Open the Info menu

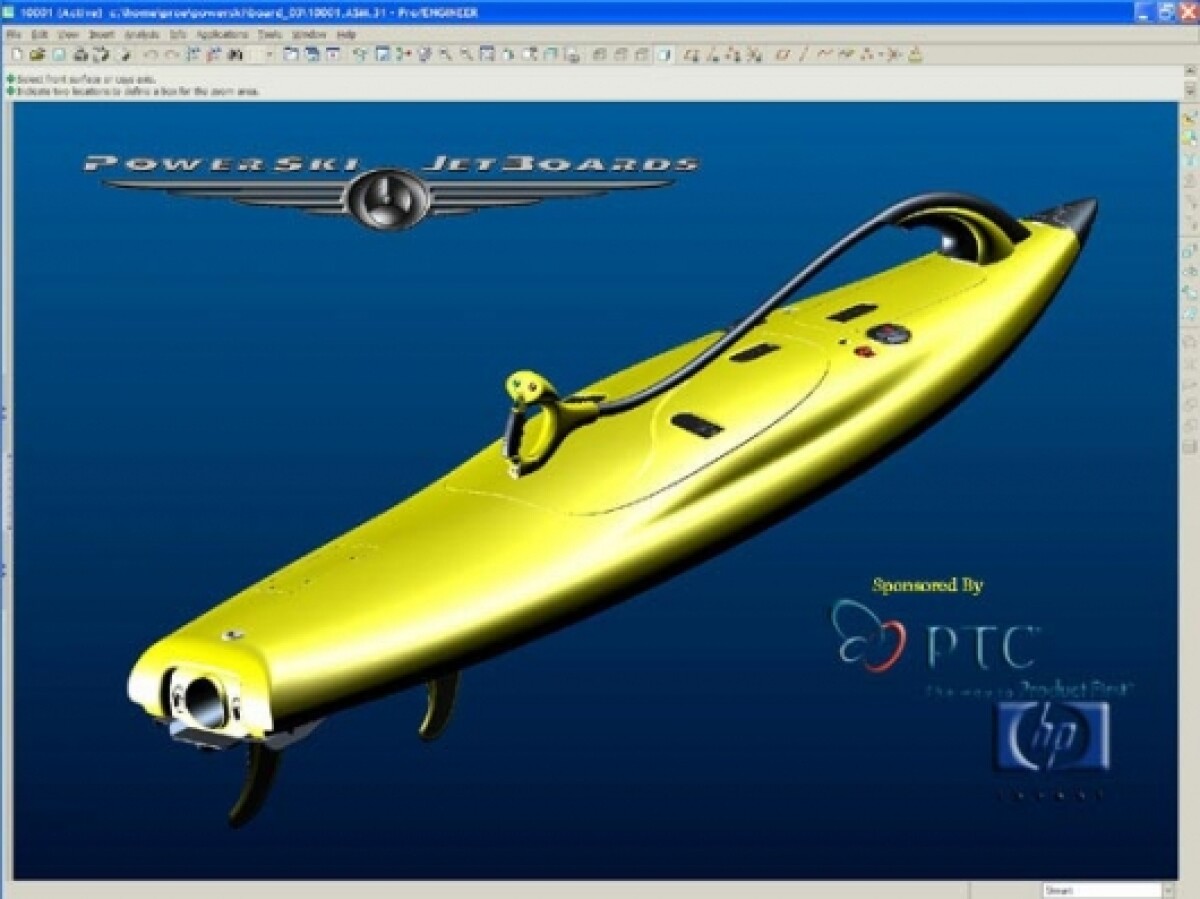(177, 34)
